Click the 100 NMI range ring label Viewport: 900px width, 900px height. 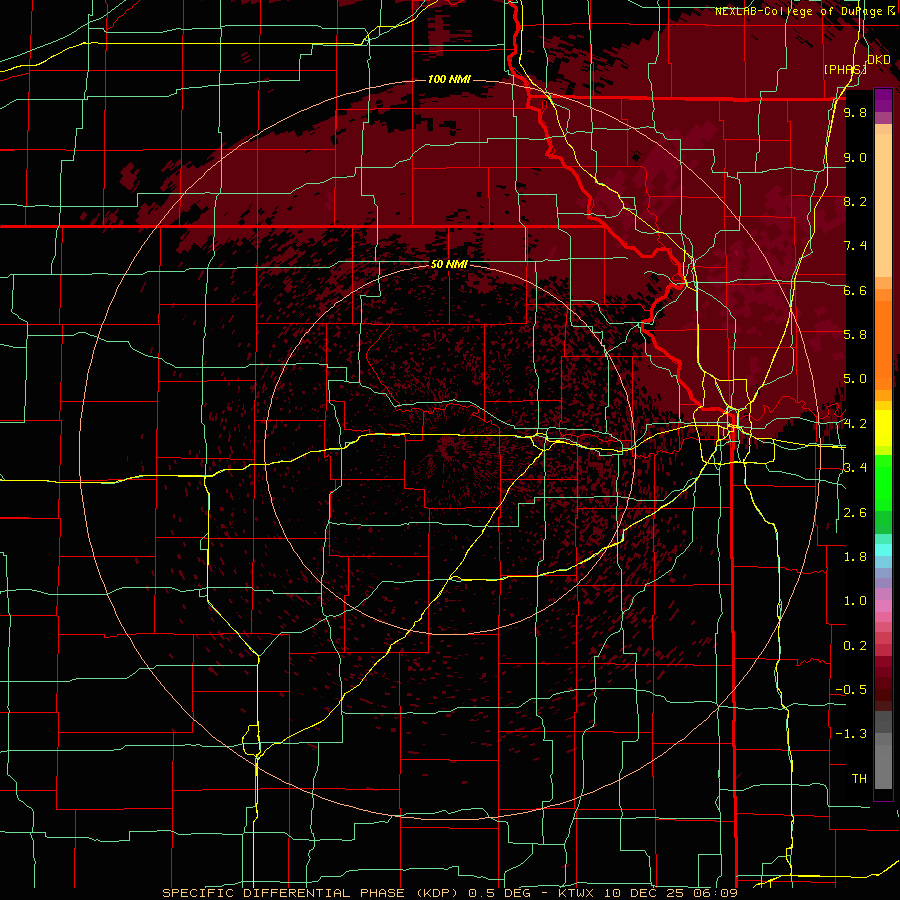(449, 79)
